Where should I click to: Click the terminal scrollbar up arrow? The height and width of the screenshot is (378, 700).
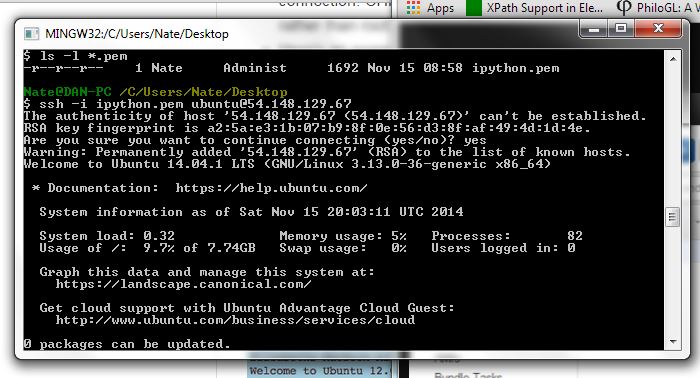tap(673, 59)
